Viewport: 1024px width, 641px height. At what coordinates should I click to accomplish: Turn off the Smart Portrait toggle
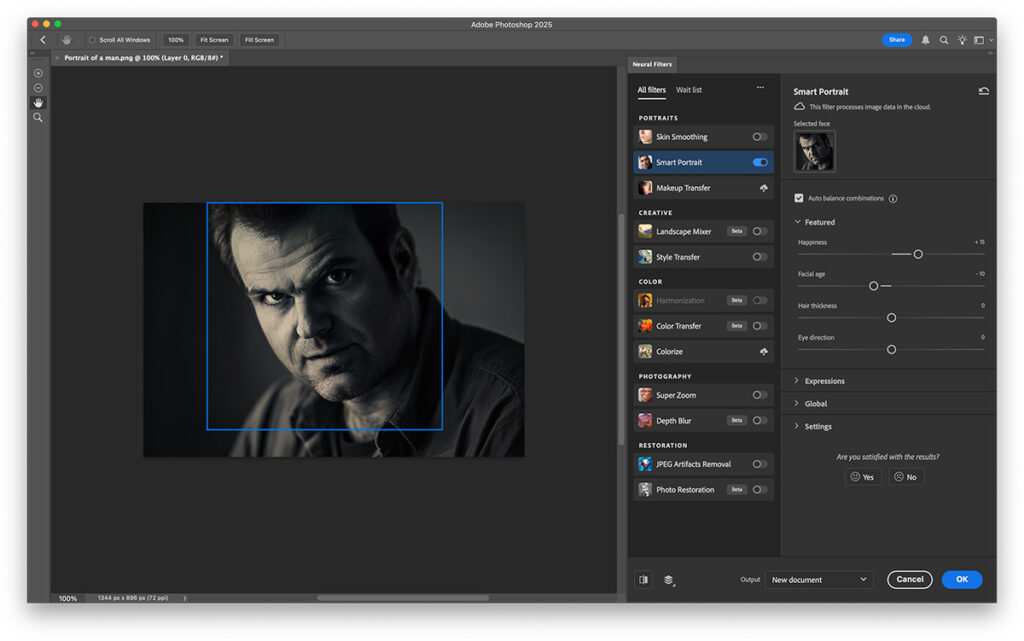pyautogui.click(x=760, y=163)
